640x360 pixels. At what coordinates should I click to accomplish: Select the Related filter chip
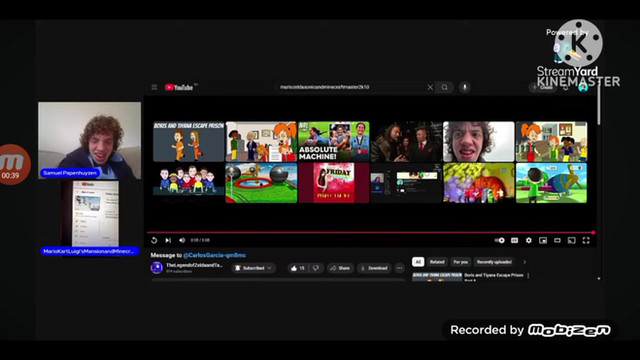coord(437,262)
